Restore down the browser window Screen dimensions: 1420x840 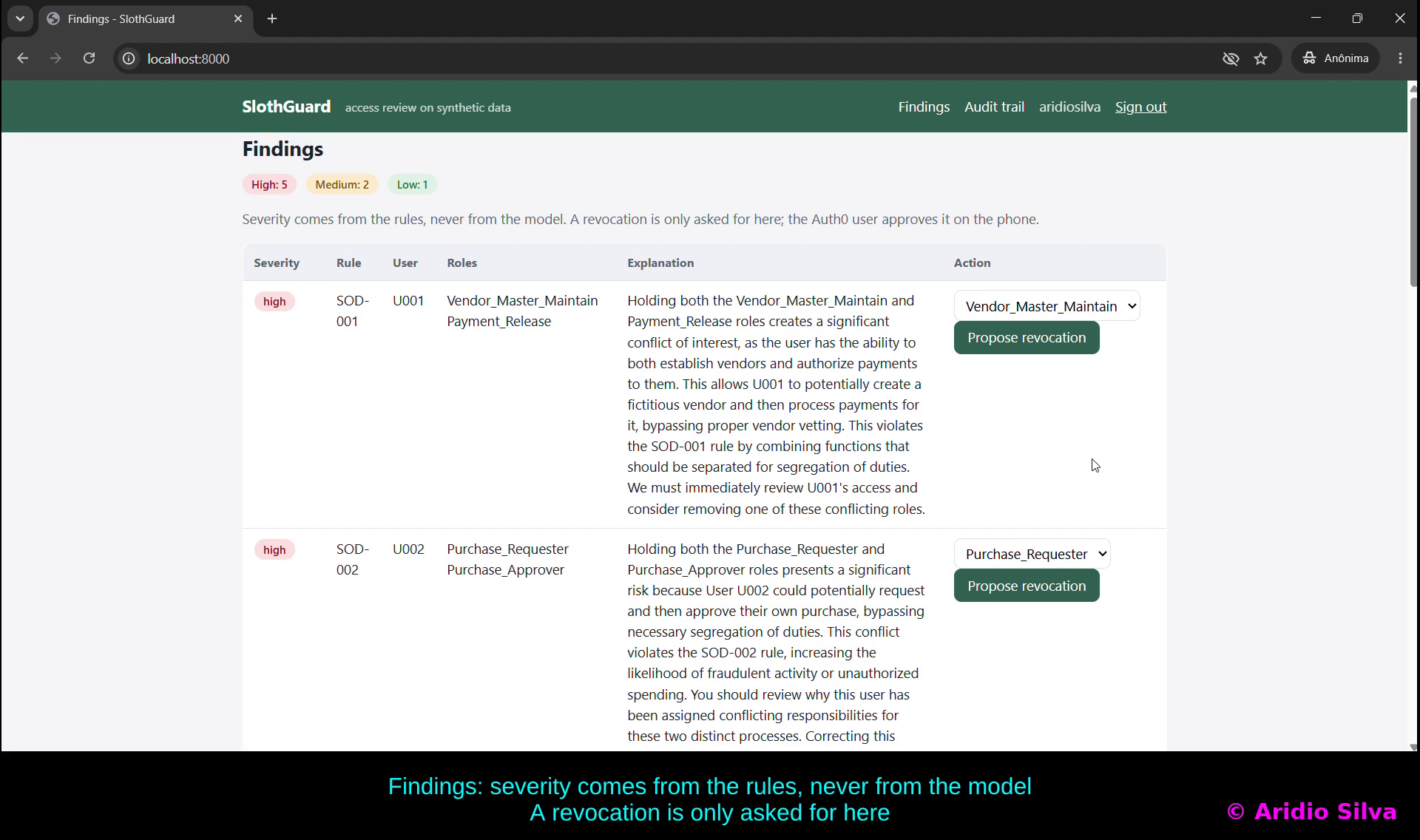(1357, 18)
